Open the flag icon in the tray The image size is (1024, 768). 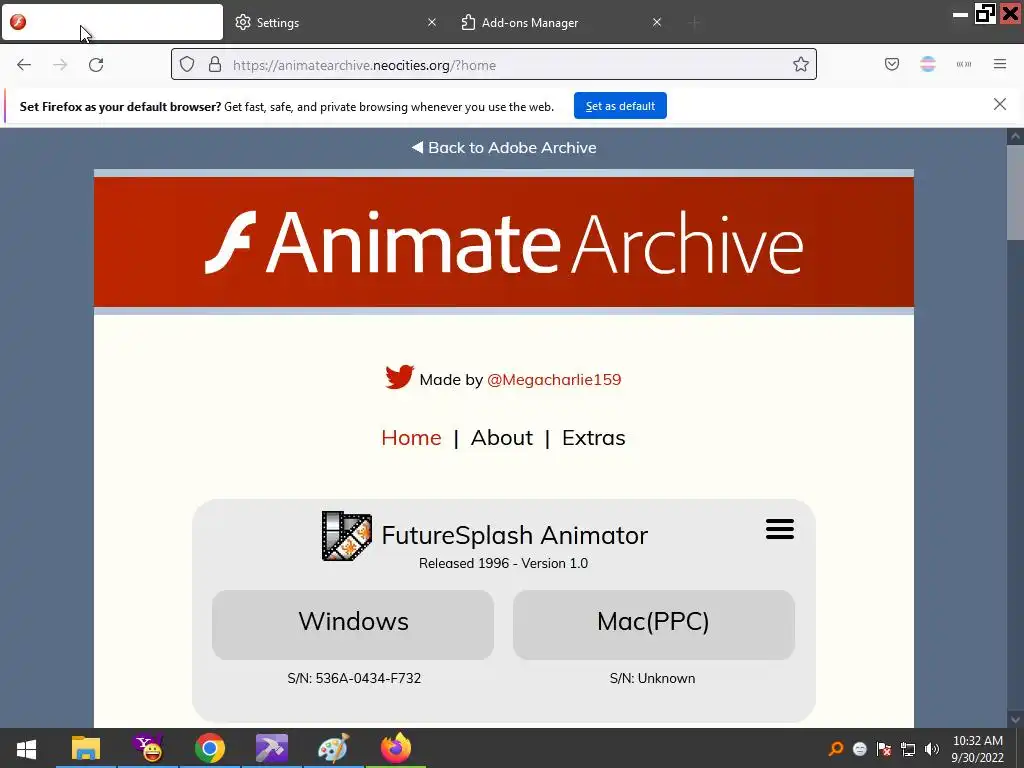tap(884, 749)
